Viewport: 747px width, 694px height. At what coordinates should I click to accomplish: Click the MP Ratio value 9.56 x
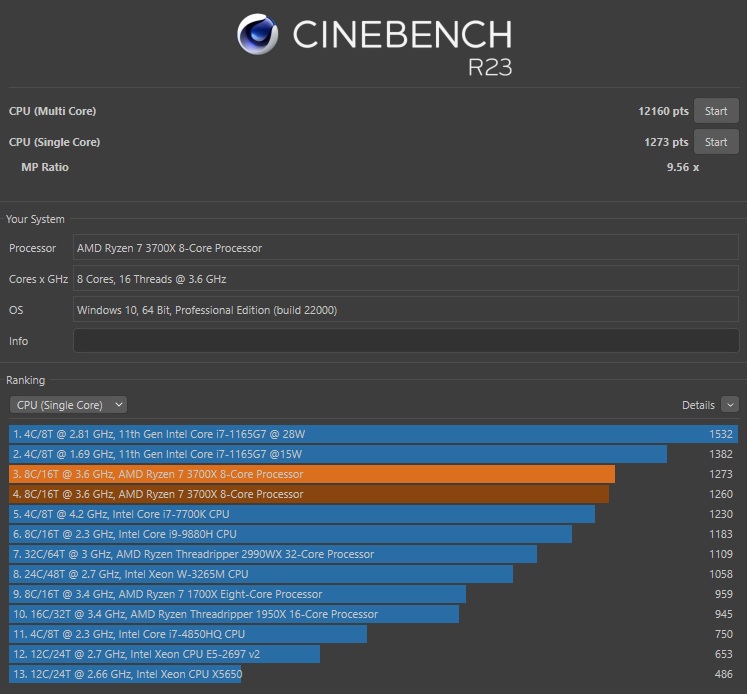coord(683,167)
